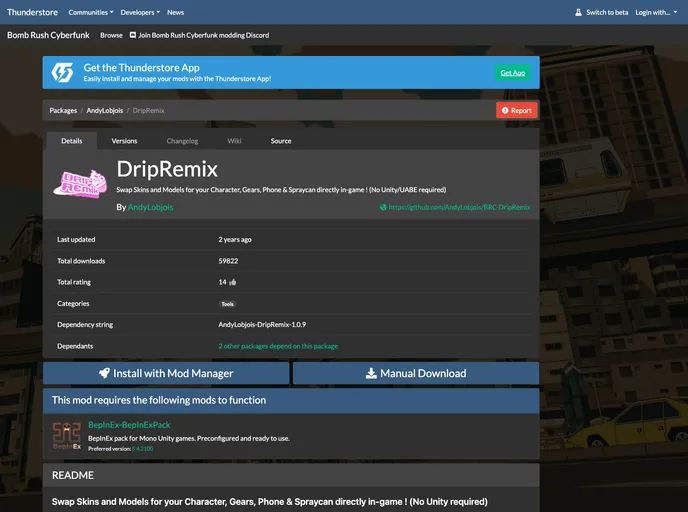
Task: Open the Bomb Rush Cyberfunk community title
Action: tap(48, 35)
